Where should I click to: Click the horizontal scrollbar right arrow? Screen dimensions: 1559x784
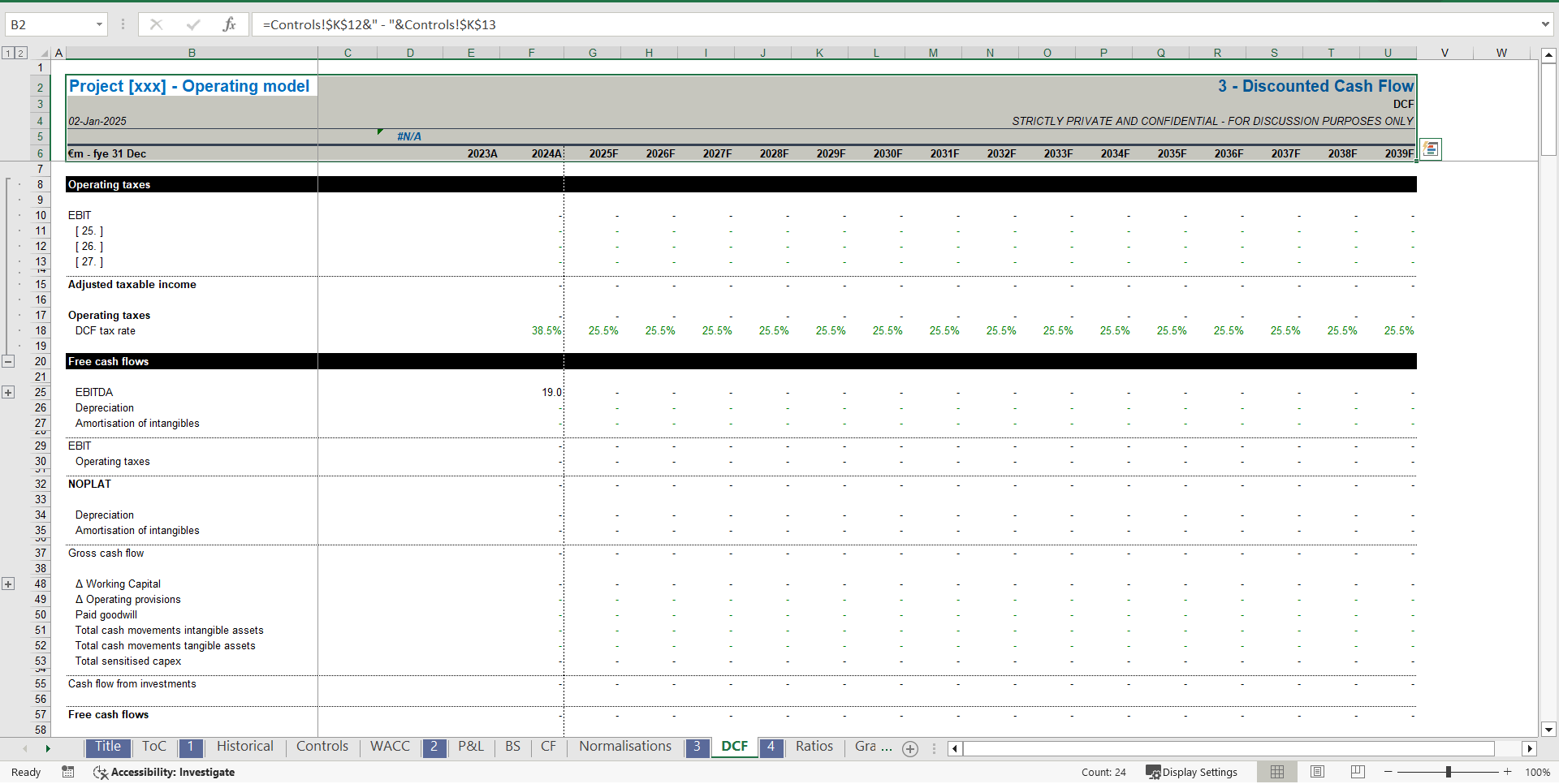1530,748
